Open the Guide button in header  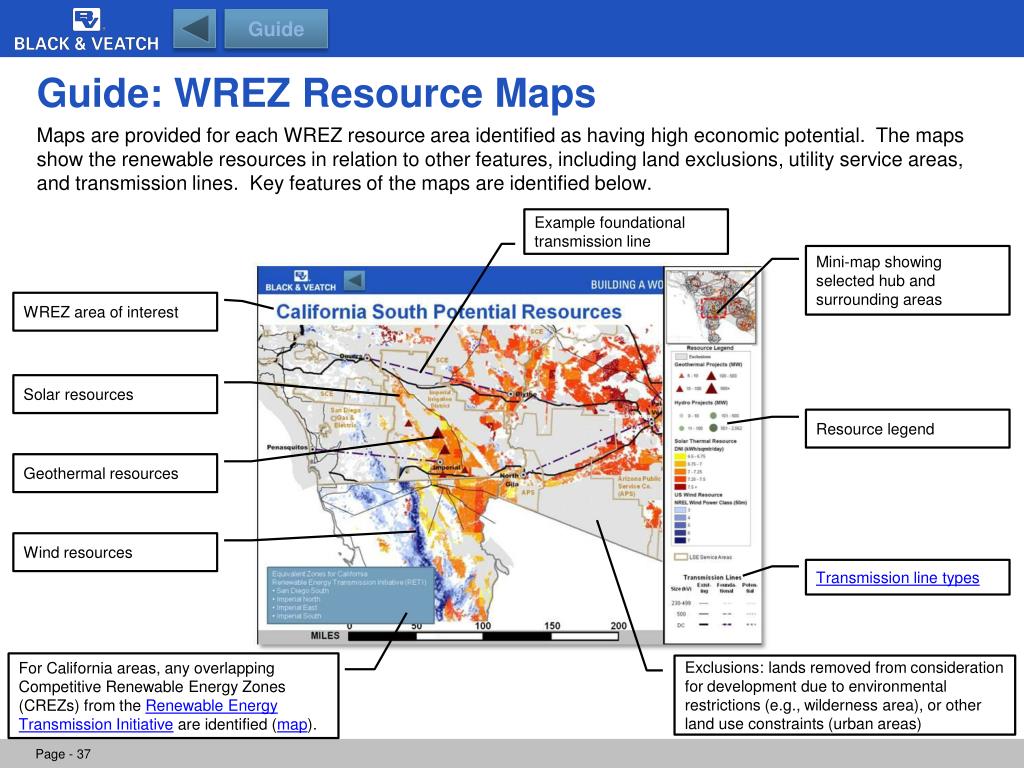[x=276, y=29]
